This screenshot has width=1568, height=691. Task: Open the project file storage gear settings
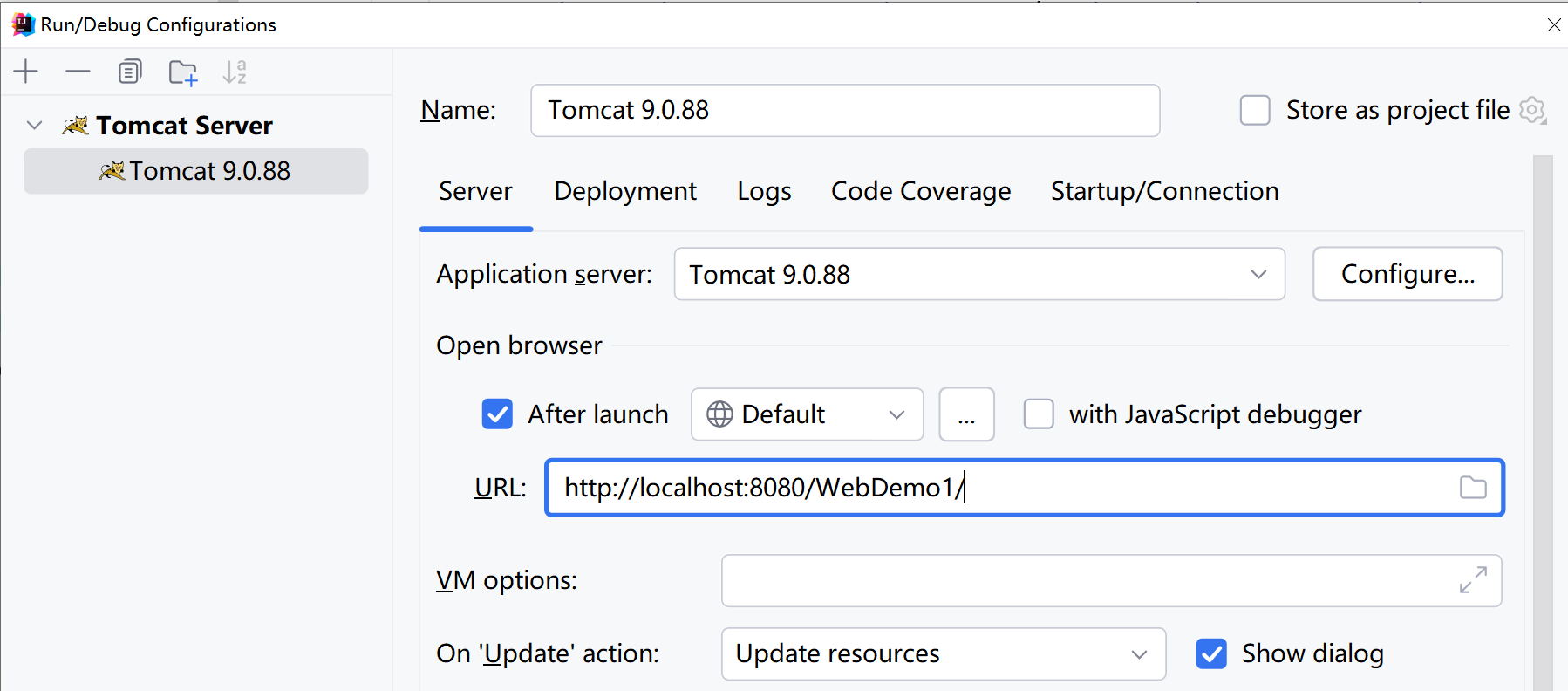click(x=1532, y=111)
